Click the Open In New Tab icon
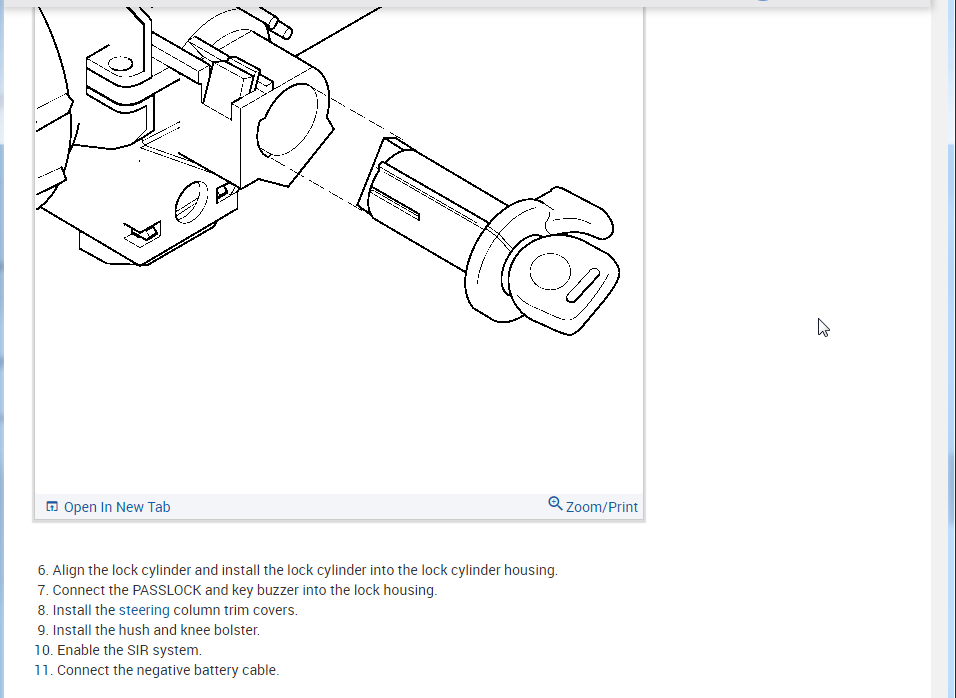956x698 pixels. [52, 507]
